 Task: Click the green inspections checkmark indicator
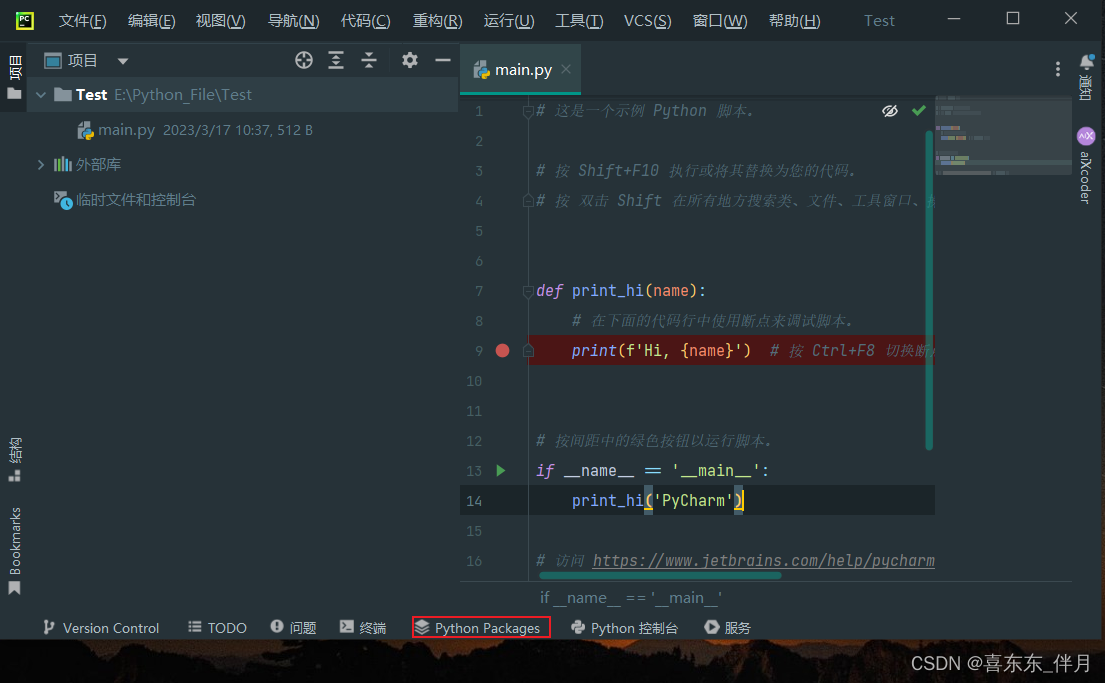coord(919,110)
